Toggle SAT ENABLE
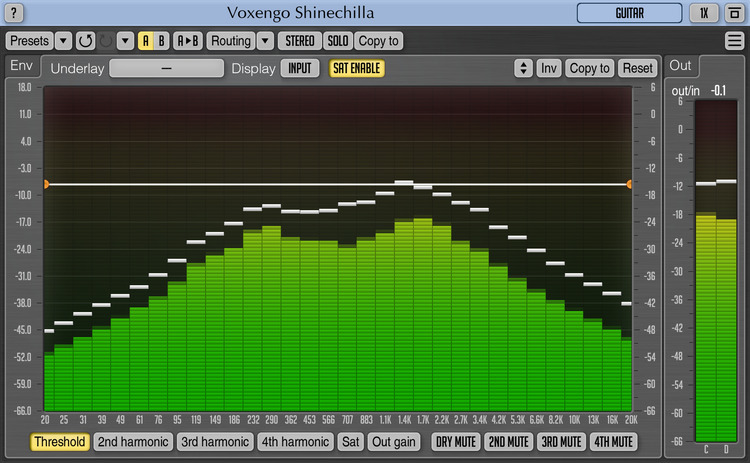The height and width of the screenshot is (463, 750). (356, 68)
